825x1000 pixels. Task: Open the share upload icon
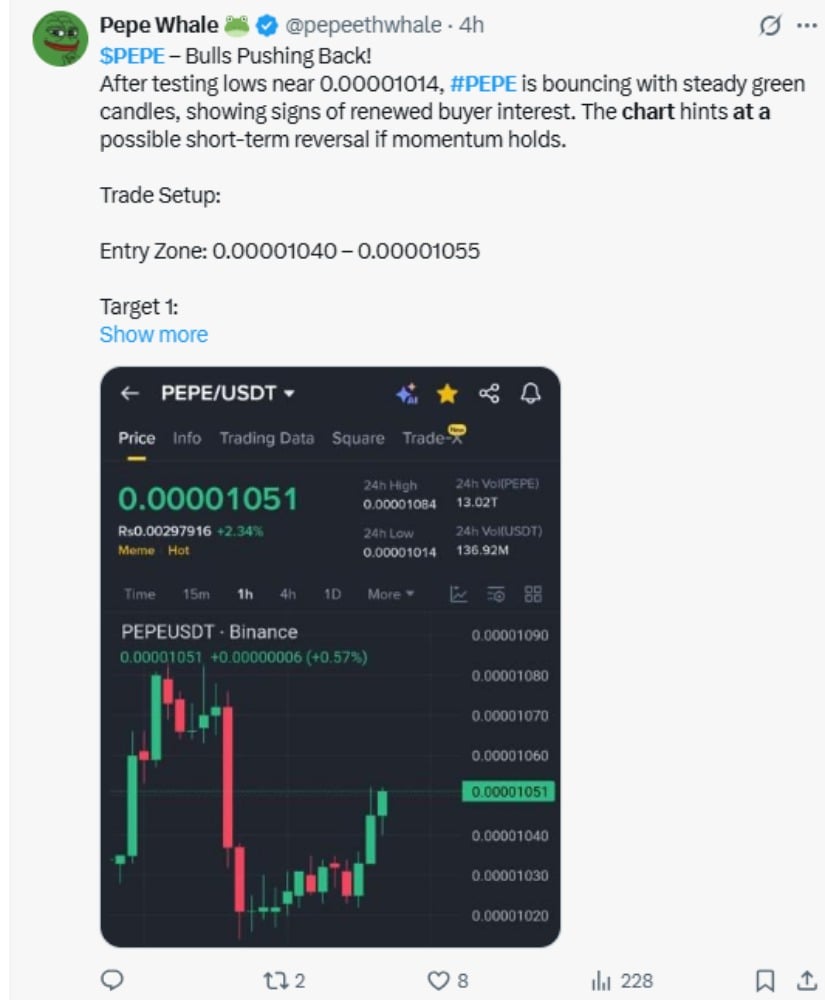coord(807,980)
